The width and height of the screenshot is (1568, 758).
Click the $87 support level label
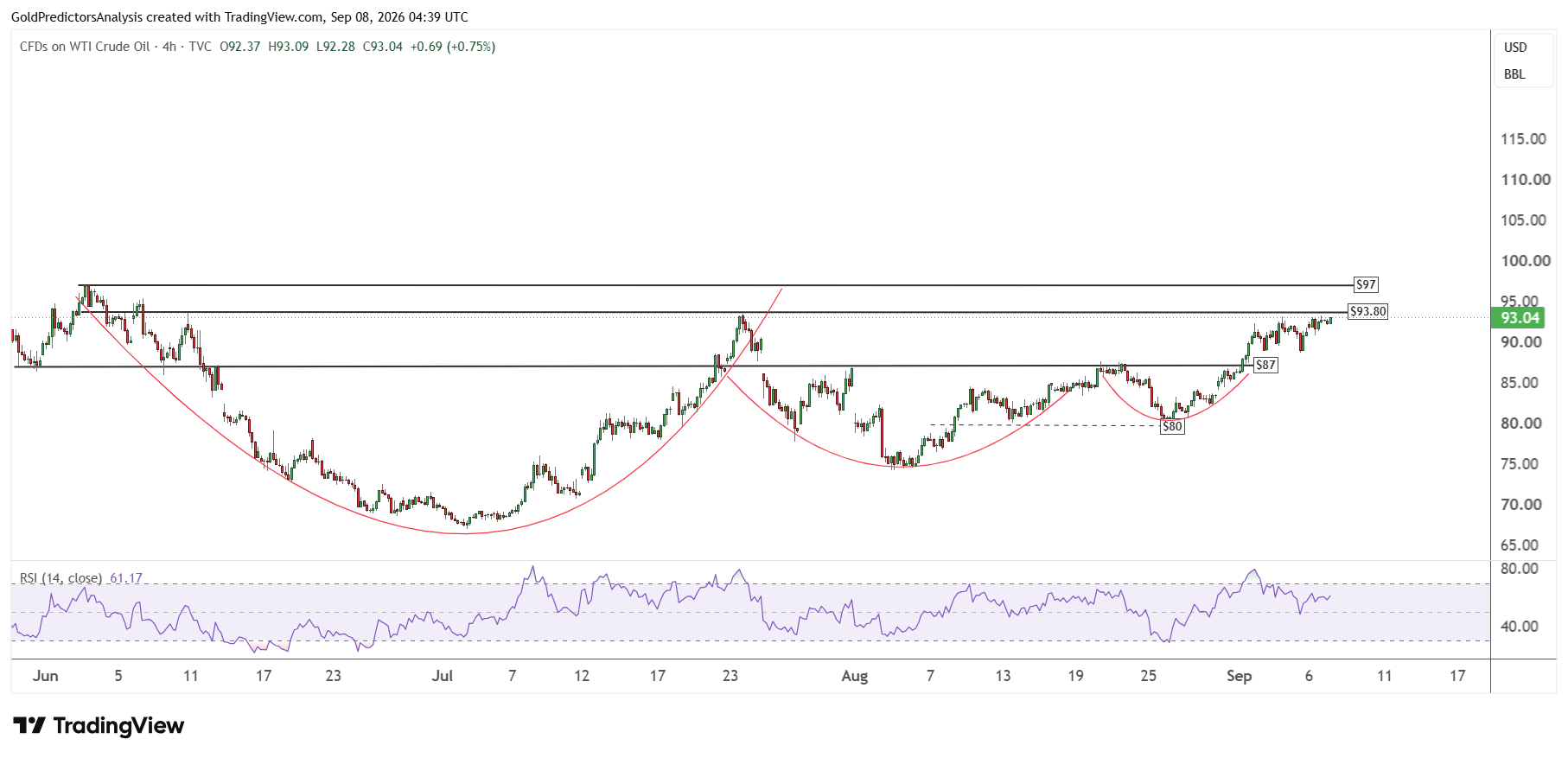click(1265, 365)
